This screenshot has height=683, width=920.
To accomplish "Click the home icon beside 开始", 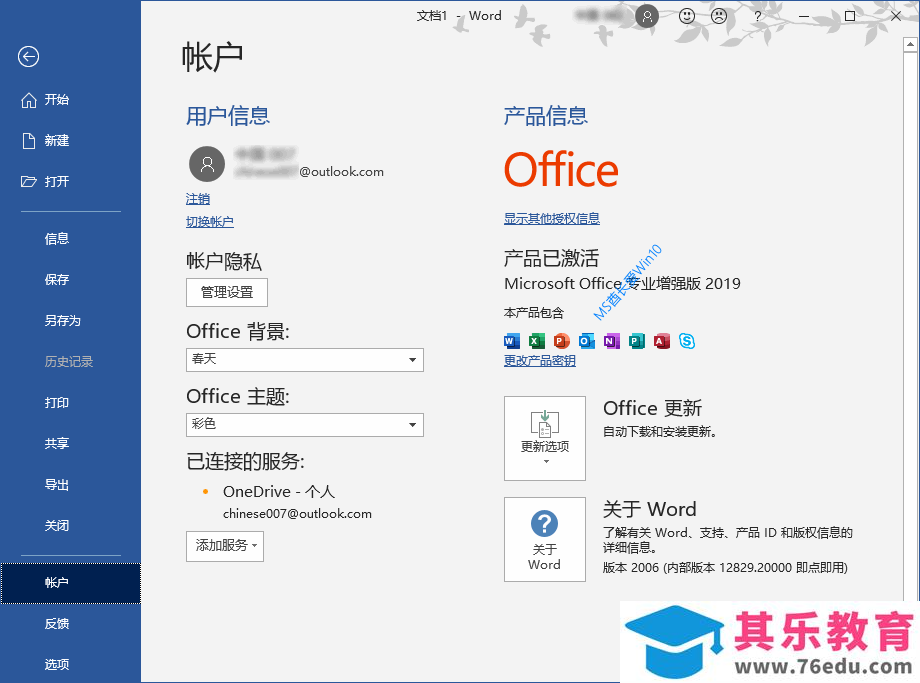I will [x=29, y=100].
